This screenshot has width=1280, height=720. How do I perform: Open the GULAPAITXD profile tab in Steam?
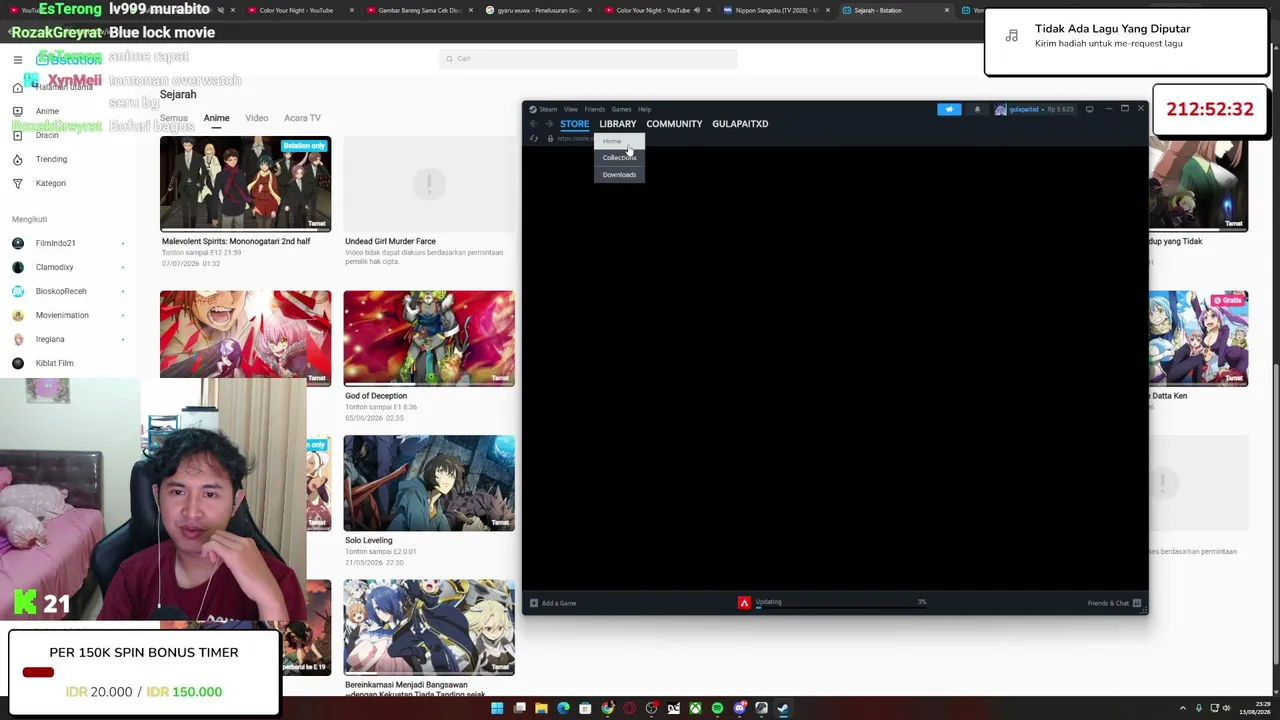740,124
